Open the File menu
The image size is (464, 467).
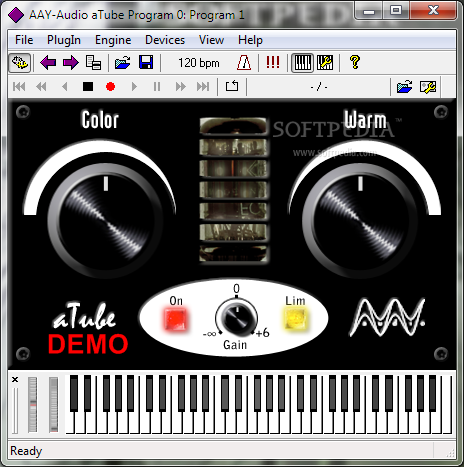24,40
